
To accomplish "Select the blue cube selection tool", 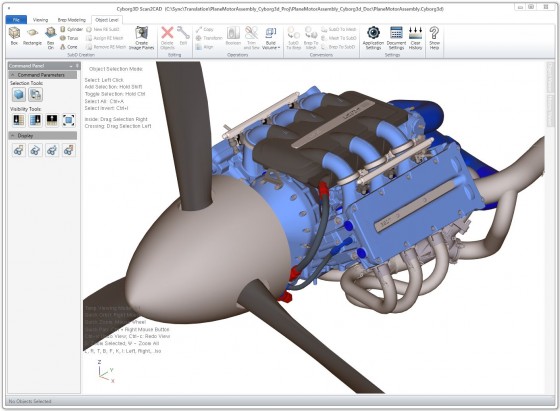I will pos(19,95).
